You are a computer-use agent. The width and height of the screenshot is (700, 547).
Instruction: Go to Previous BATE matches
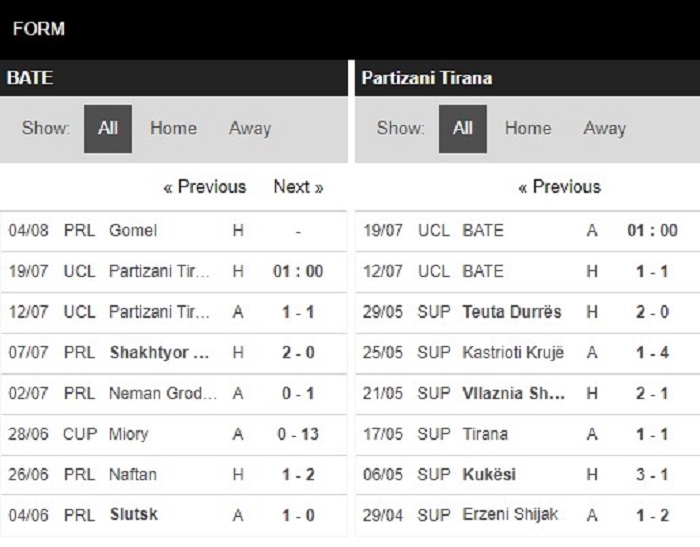(204, 187)
